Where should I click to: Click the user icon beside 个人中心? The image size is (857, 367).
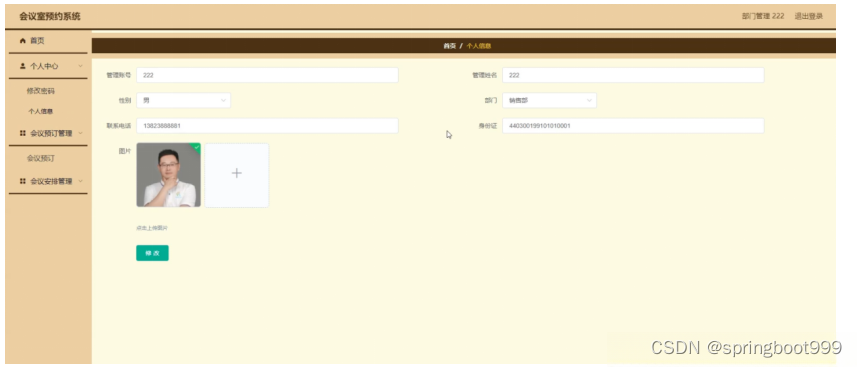[x=22, y=66]
